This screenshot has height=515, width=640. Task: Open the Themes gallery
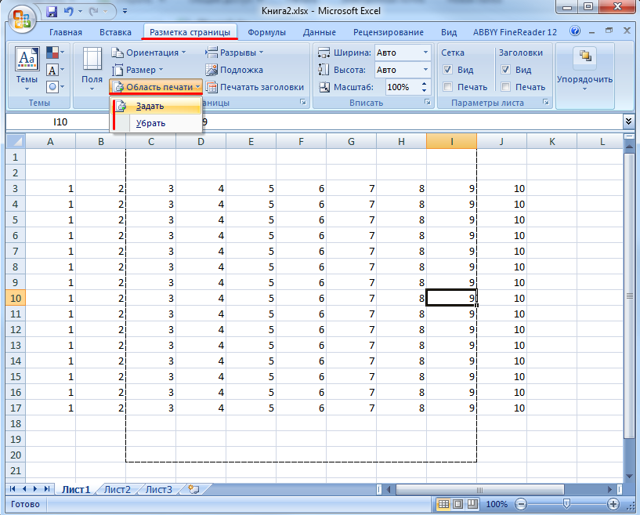tap(27, 69)
